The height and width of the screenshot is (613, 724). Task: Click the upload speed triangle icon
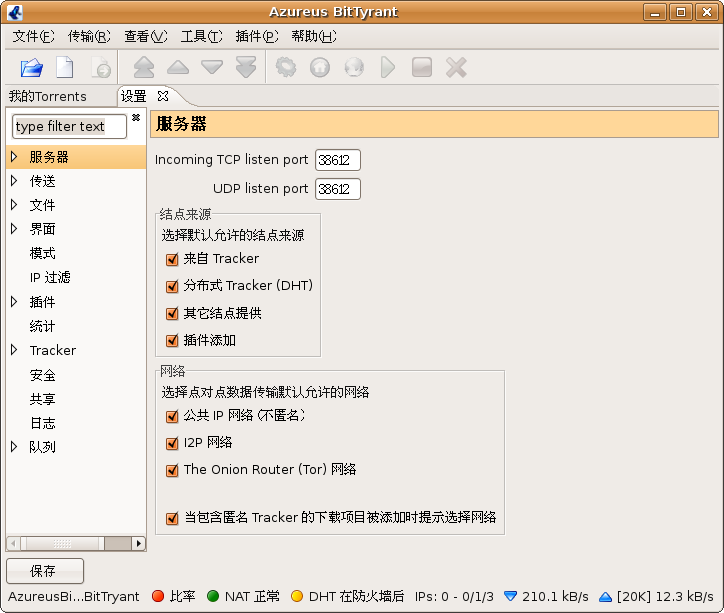[605, 597]
